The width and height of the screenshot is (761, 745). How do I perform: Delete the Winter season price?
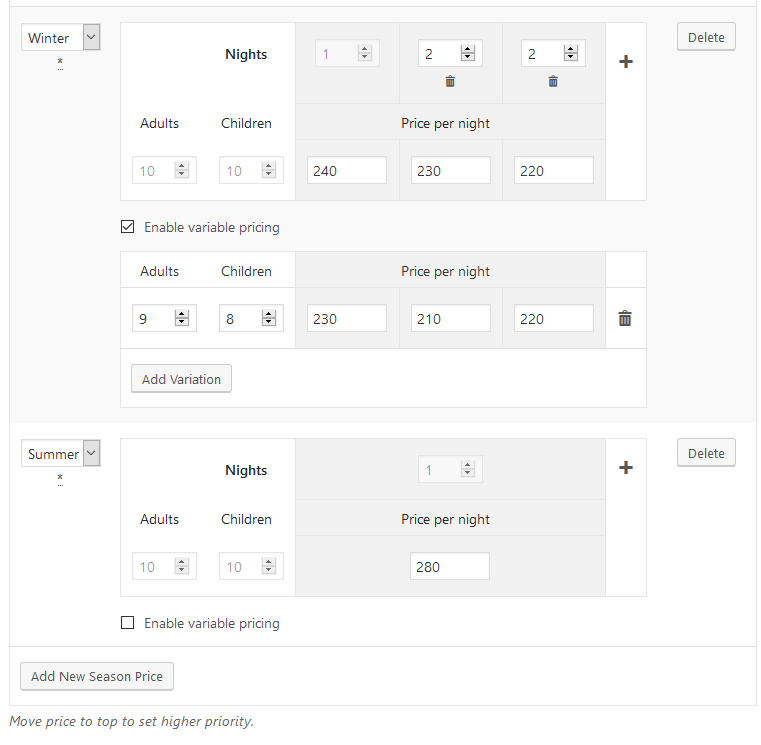coord(706,37)
